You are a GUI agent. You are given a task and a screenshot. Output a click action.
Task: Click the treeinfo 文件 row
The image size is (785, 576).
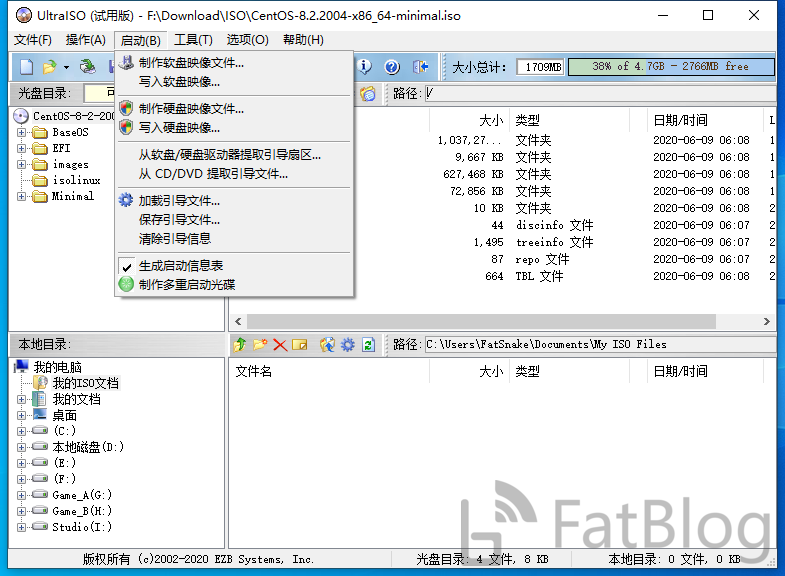pos(502,242)
